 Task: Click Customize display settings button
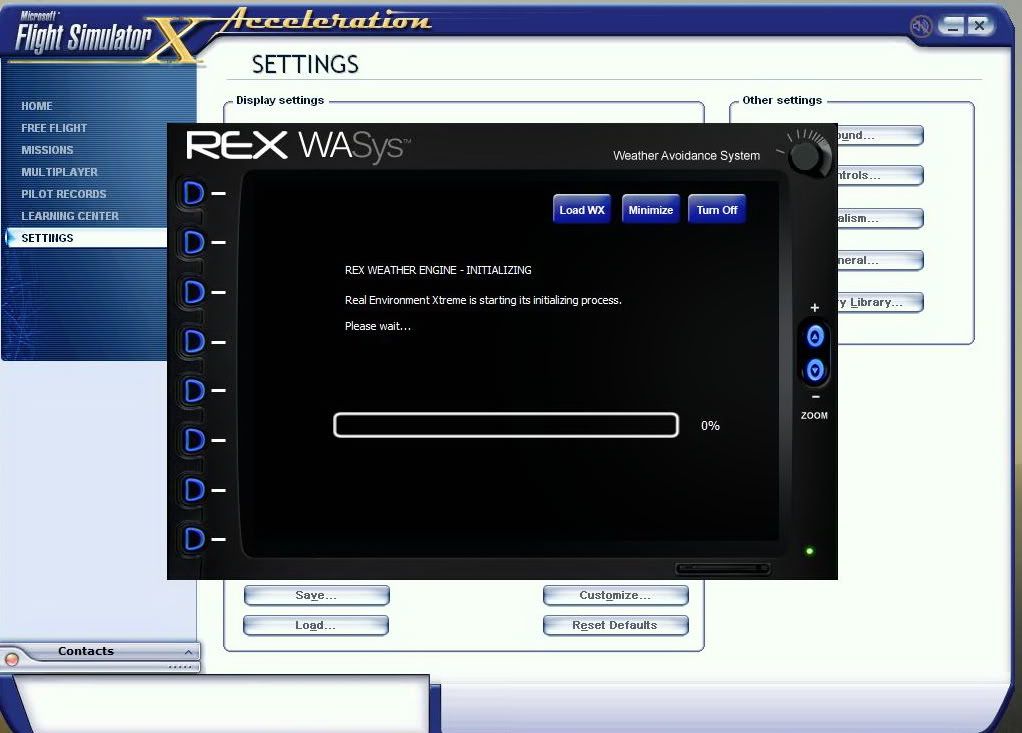point(615,596)
